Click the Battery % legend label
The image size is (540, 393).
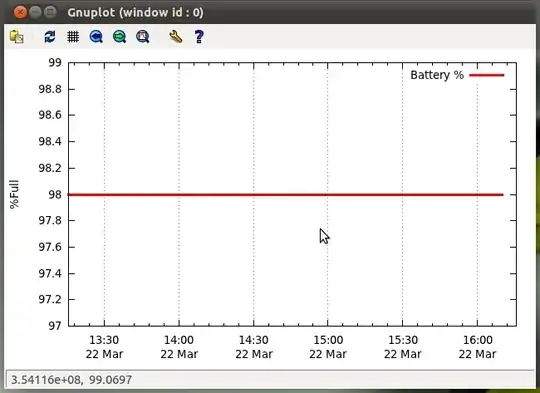click(x=437, y=75)
